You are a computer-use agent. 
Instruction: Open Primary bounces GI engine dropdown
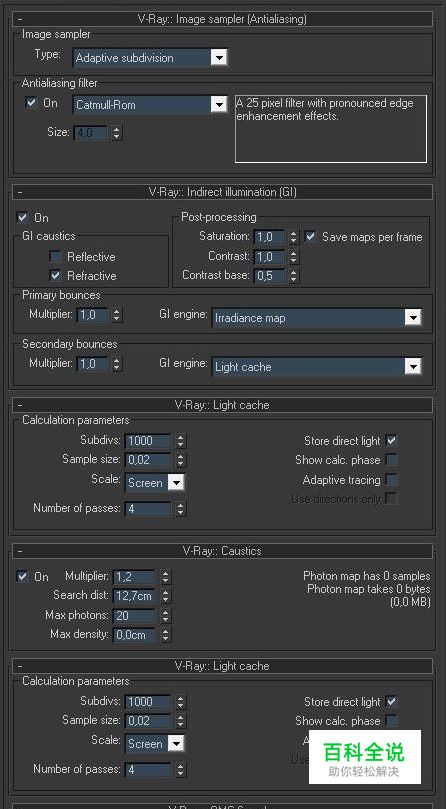tap(317, 317)
